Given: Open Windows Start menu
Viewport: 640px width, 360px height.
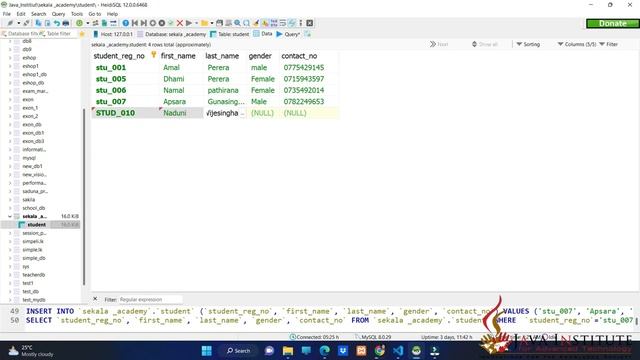Looking at the screenshot, I should tap(207, 351).
